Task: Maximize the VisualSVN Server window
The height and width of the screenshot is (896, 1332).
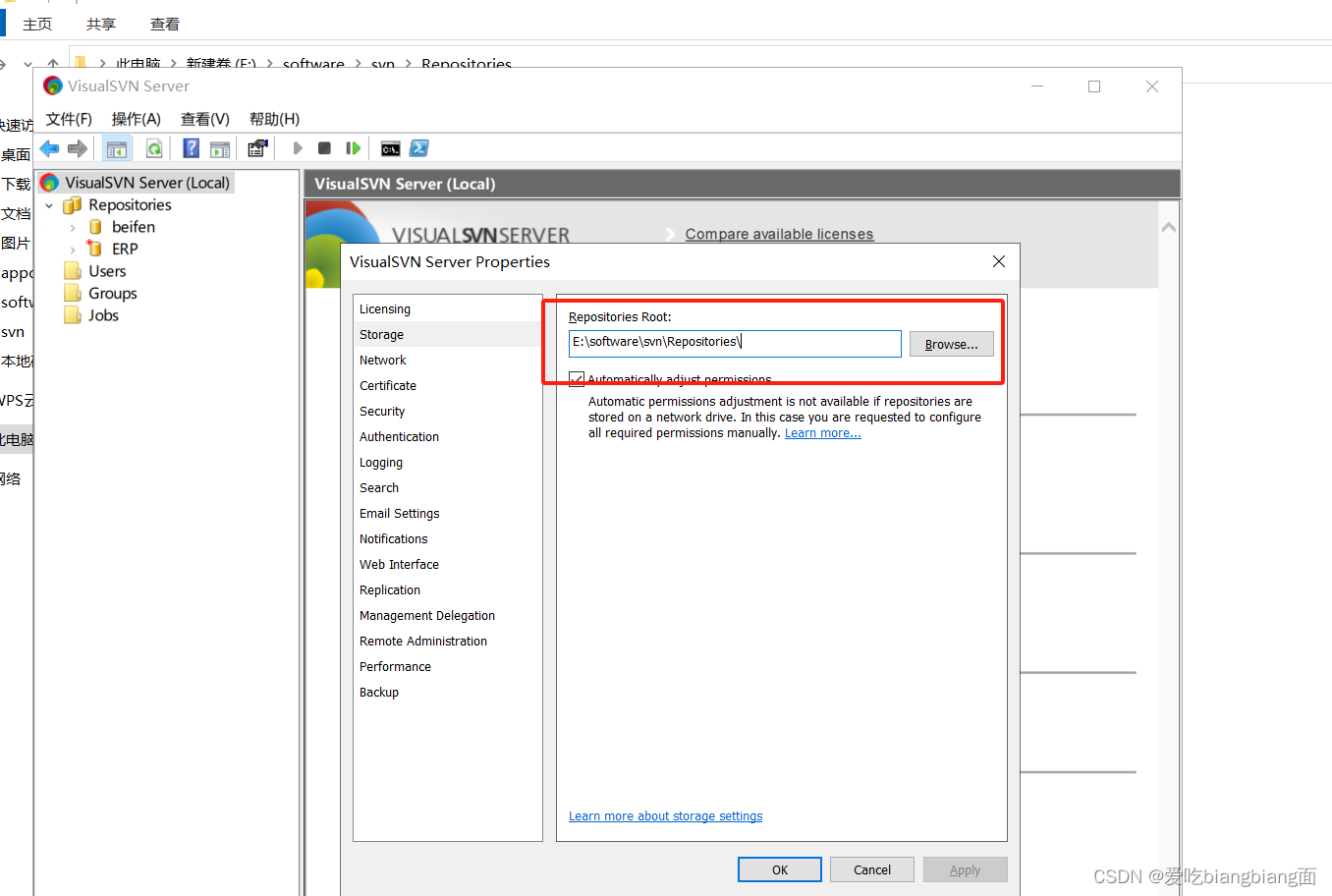Action: (x=1094, y=86)
